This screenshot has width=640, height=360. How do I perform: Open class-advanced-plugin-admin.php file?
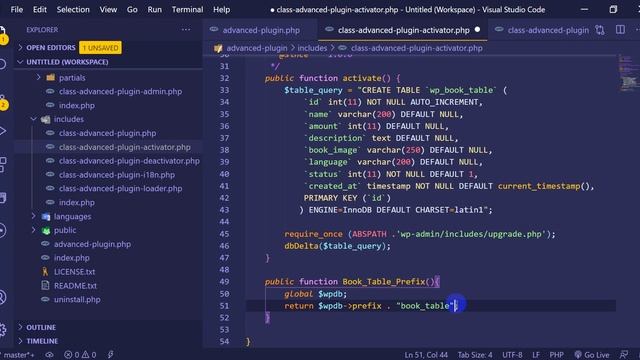[x=120, y=91]
